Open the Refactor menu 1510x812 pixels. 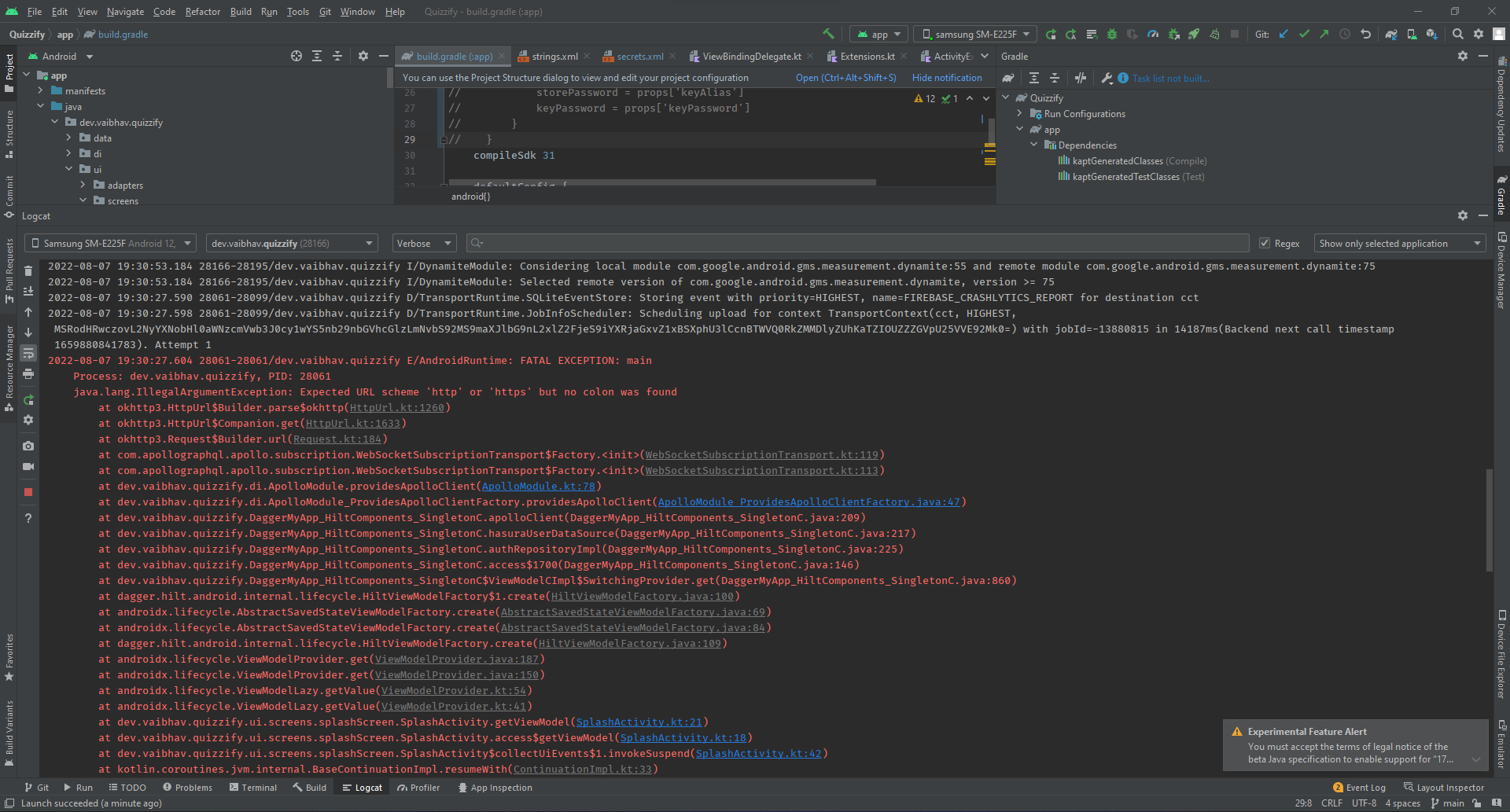[x=202, y=11]
